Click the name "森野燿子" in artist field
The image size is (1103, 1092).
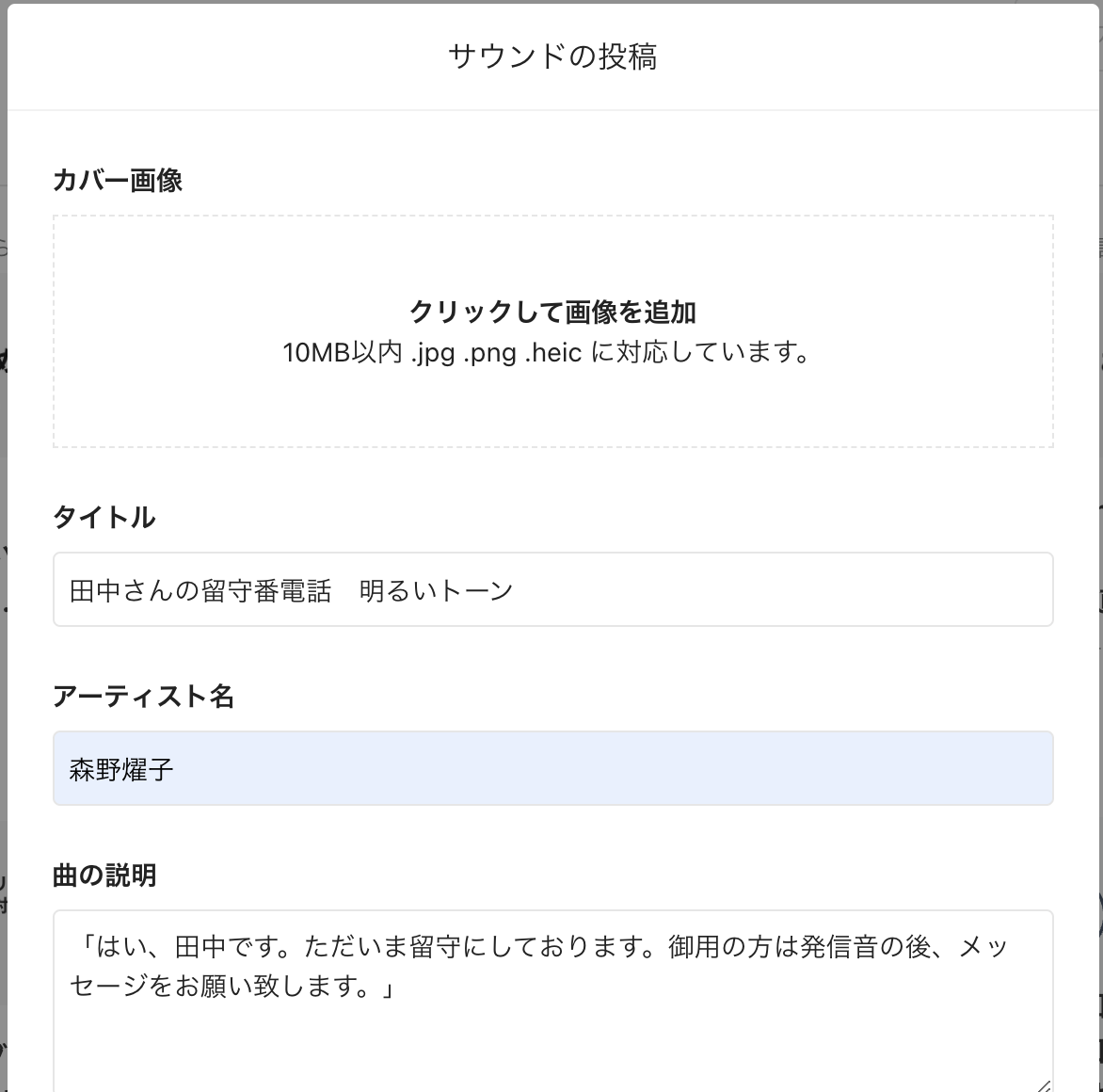coord(121,770)
